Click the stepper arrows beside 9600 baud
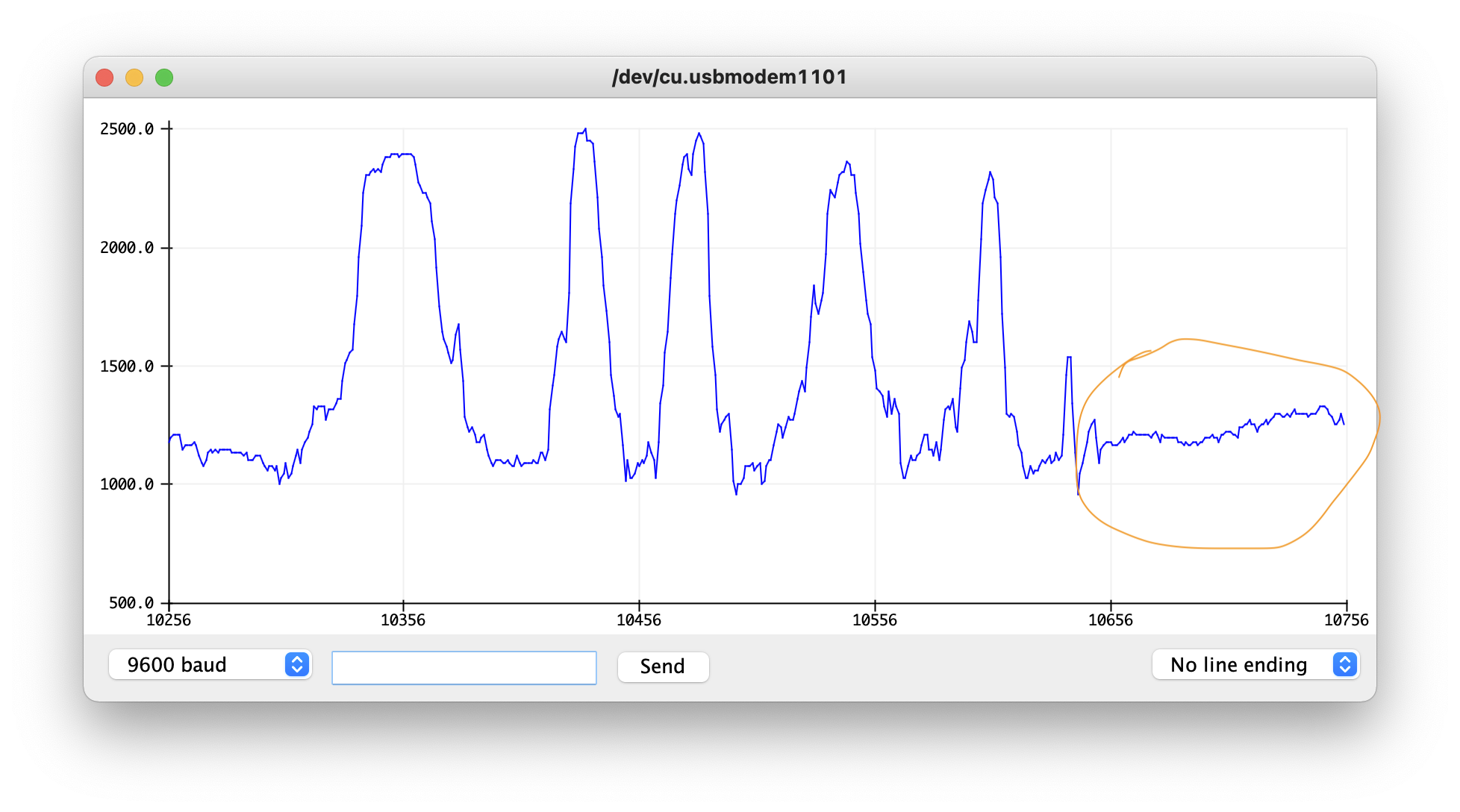This screenshot has height=812, width=1460. (x=297, y=665)
